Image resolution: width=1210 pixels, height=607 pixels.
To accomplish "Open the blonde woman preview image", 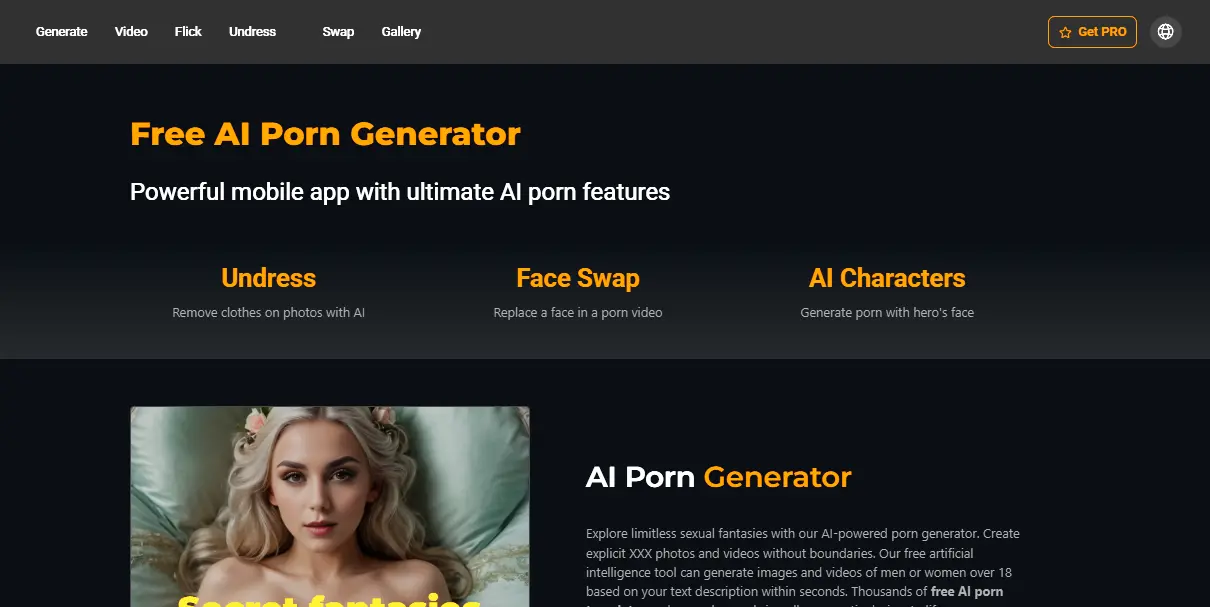I will click(330, 506).
